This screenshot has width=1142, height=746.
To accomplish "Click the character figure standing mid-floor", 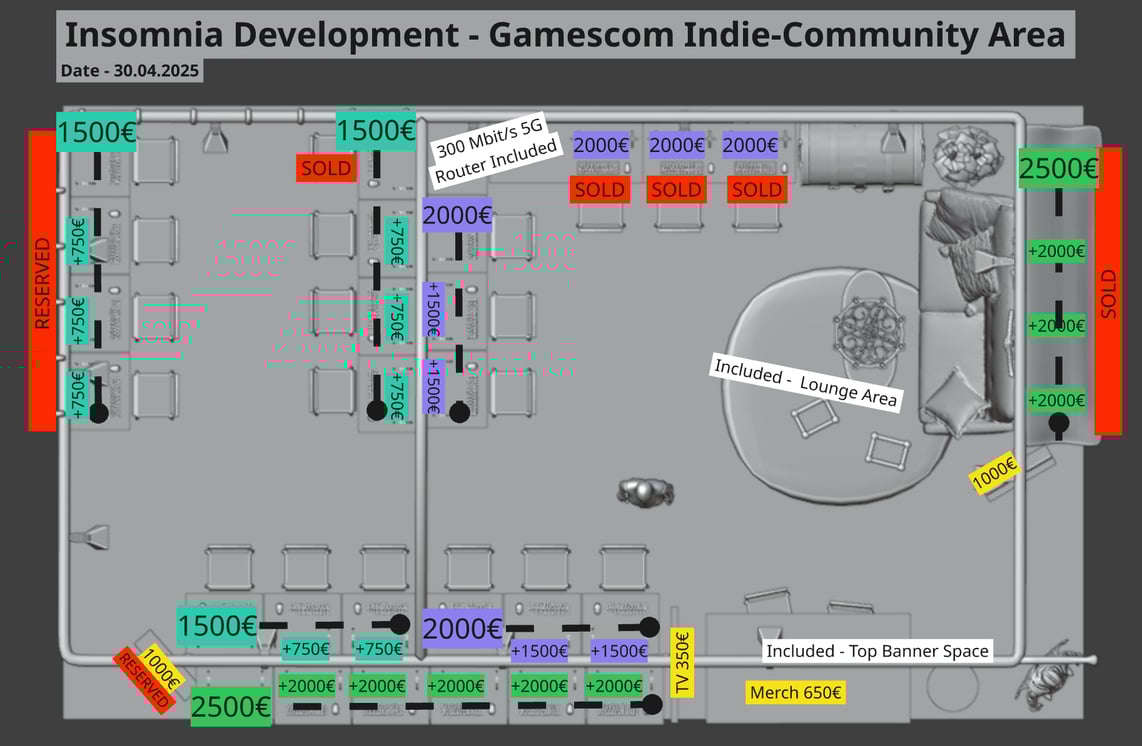I will (x=645, y=493).
